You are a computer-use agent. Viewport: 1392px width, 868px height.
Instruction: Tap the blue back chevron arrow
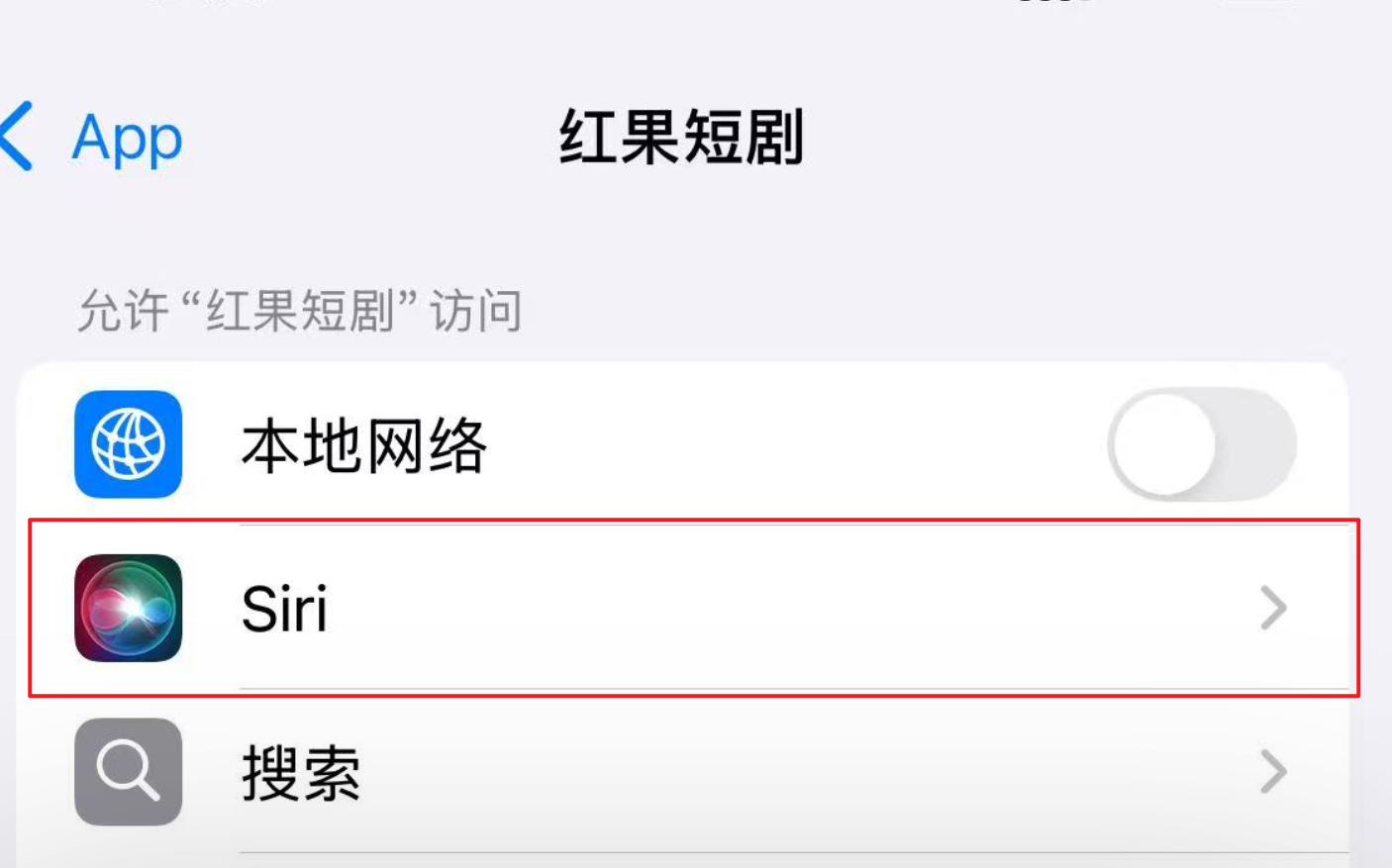click(x=18, y=137)
